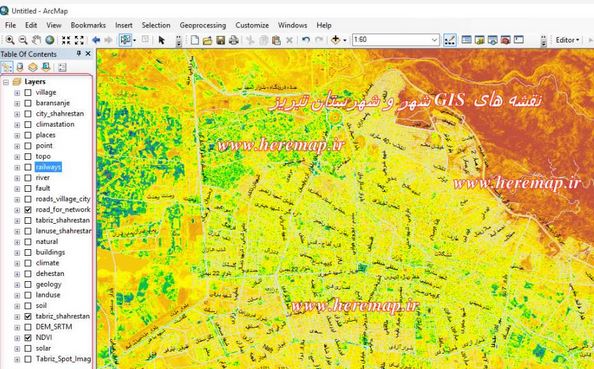Undo the last action
Image resolution: width=594 pixels, height=369 pixels.
306,40
